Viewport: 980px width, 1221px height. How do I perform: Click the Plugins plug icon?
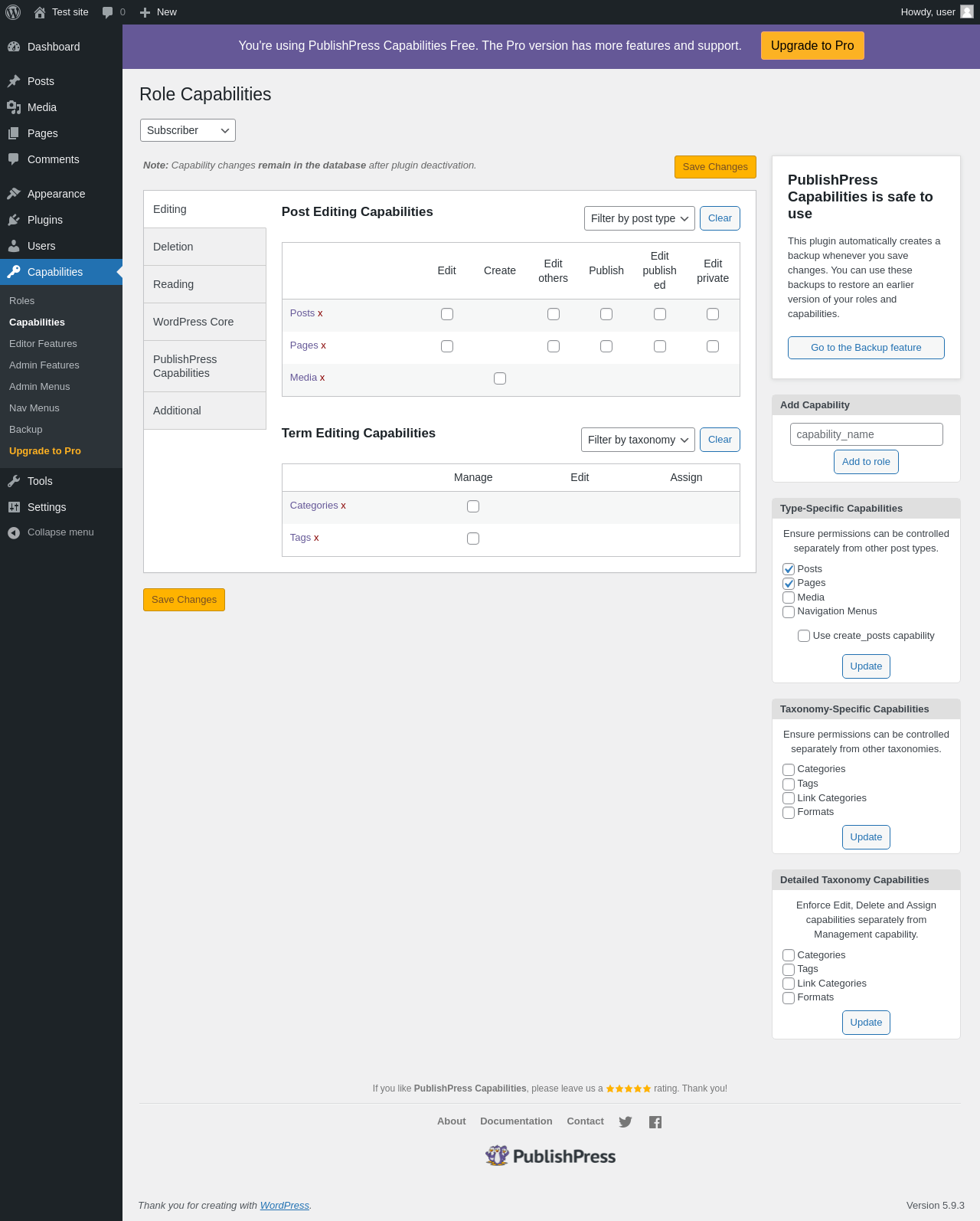pos(14,220)
